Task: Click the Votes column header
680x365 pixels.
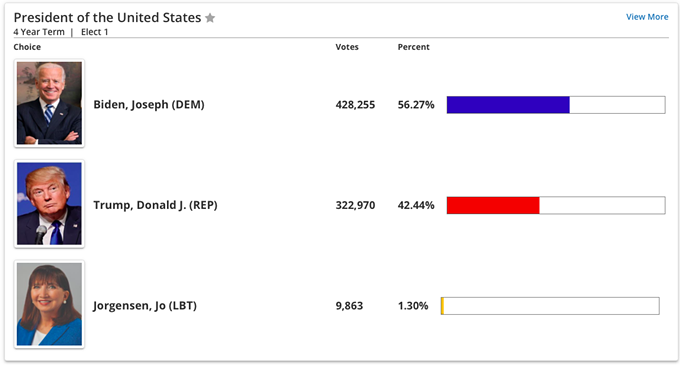Action: [x=347, y=47]
